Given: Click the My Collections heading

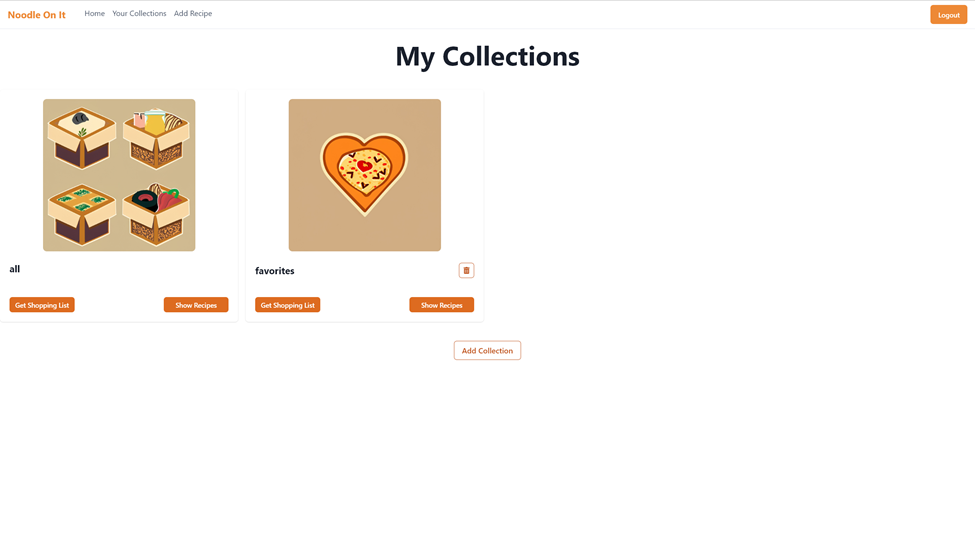Looking at the screenshot, I should [x=488, y=57].
